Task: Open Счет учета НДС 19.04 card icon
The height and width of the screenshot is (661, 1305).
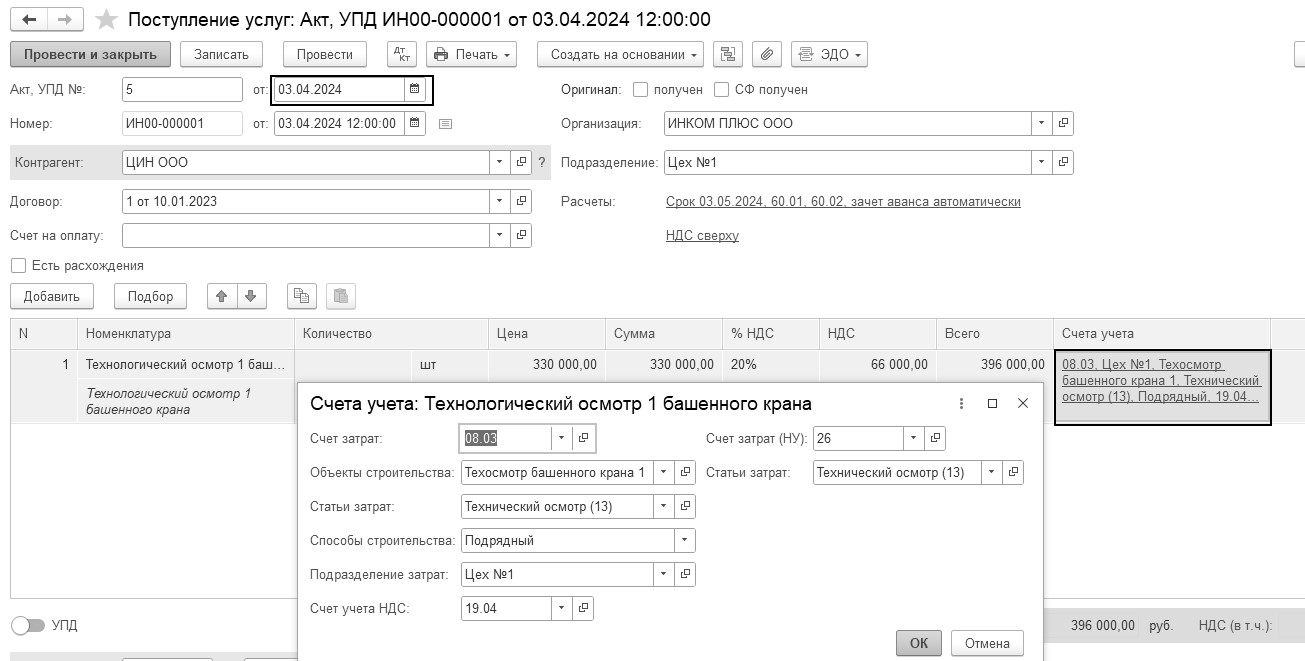Action: tap(584, 608)
